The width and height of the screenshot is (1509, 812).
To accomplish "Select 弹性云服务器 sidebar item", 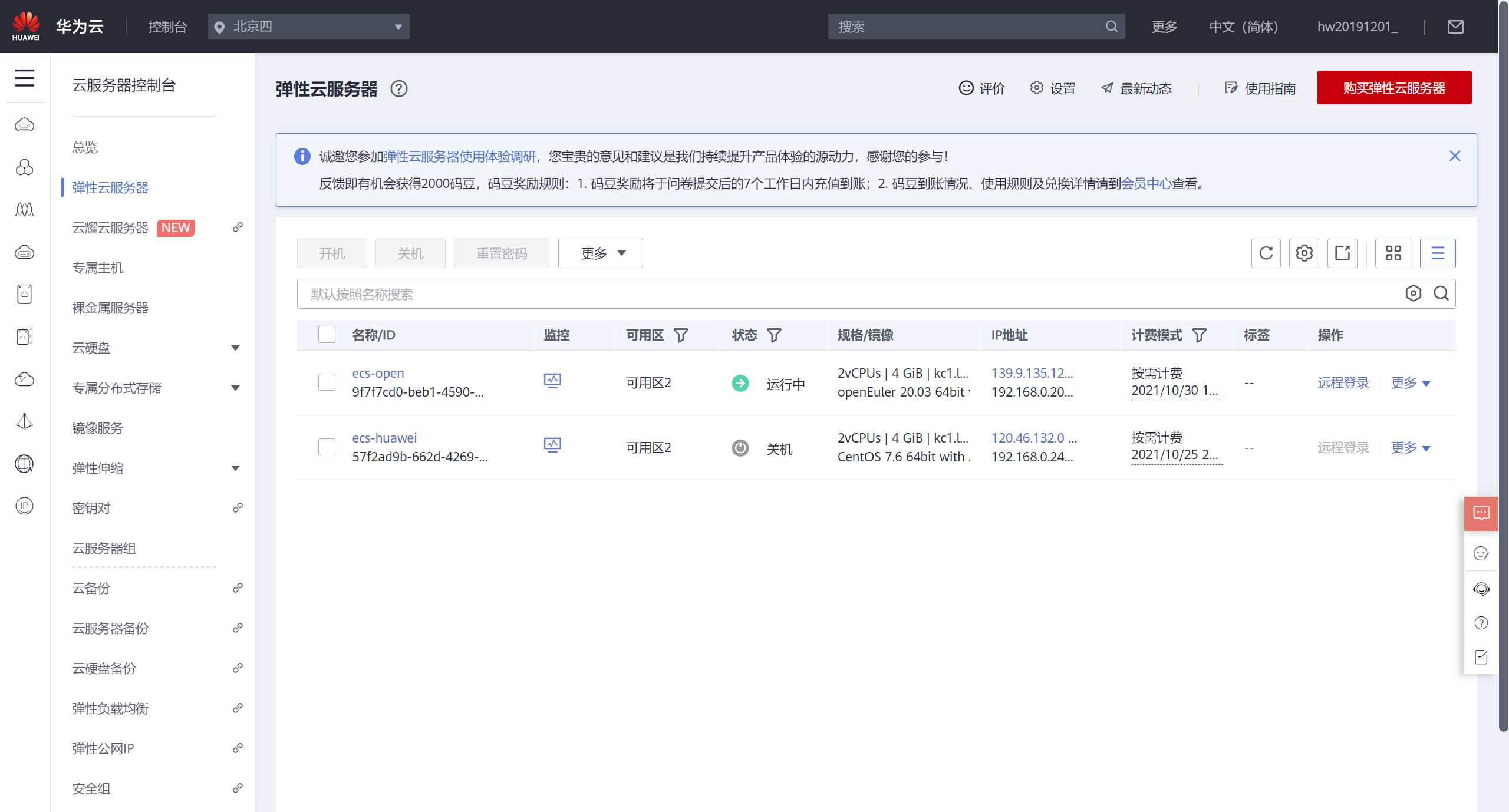I will pos(110,187).
